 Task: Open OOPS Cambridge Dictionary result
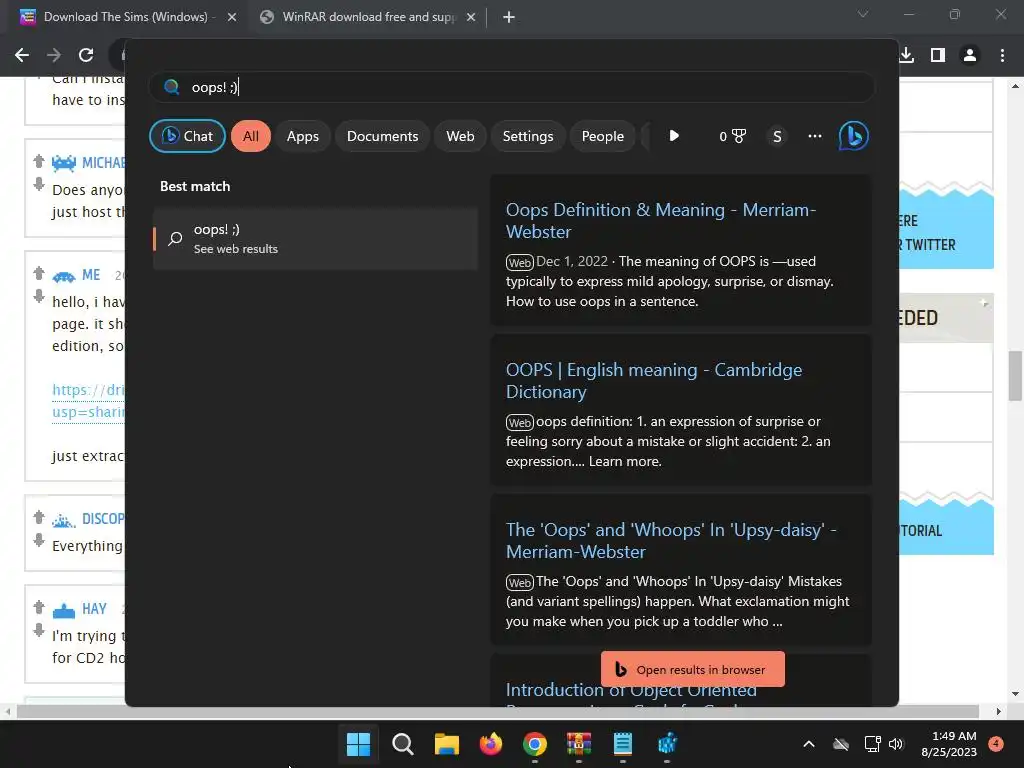tap(654, 381)
